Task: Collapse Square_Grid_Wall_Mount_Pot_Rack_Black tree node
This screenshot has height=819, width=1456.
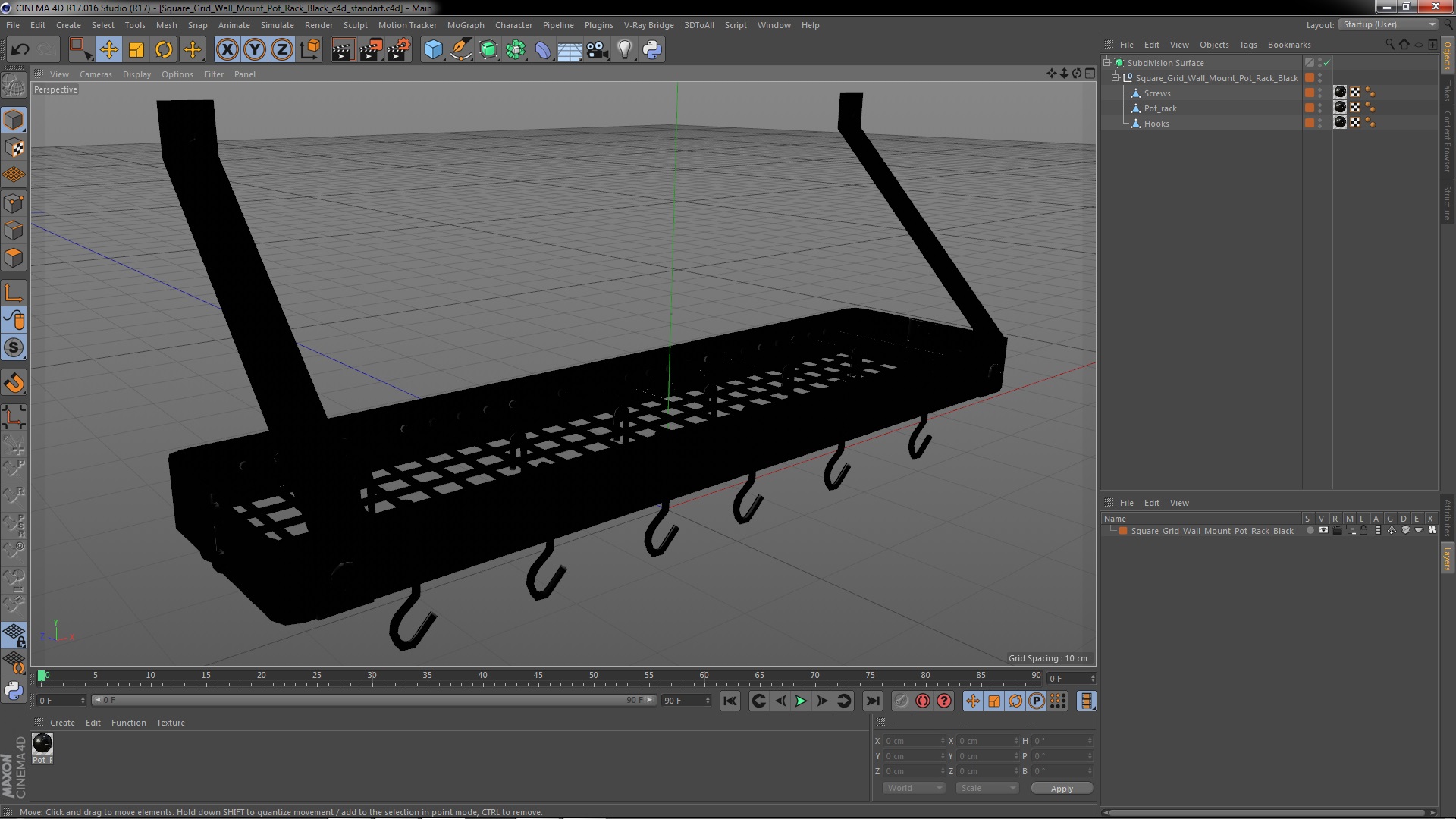Action: click(x=1116, y=78)
